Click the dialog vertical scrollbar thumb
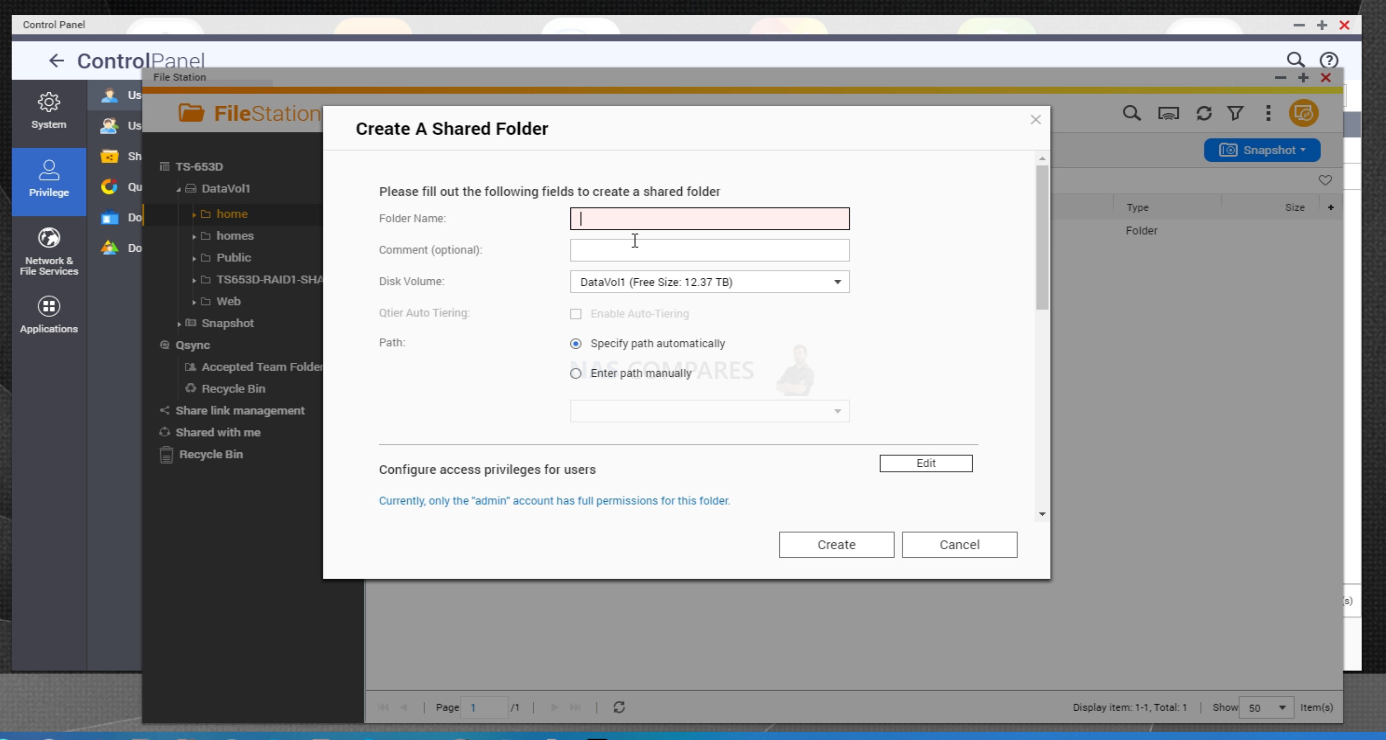The width and height of the screenshot is (1386, 740). (1042, 238)
